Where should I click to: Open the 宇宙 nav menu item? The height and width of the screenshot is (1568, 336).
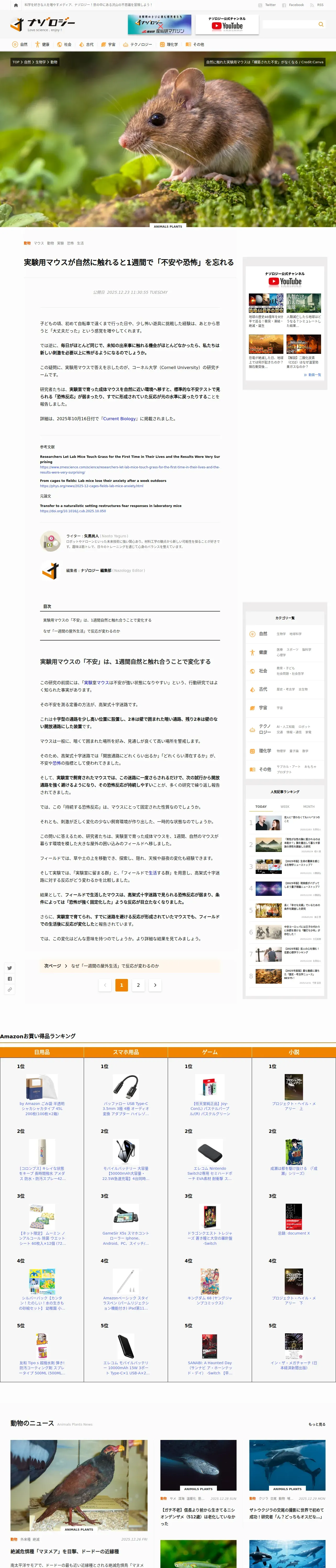[x=108, y=44]
